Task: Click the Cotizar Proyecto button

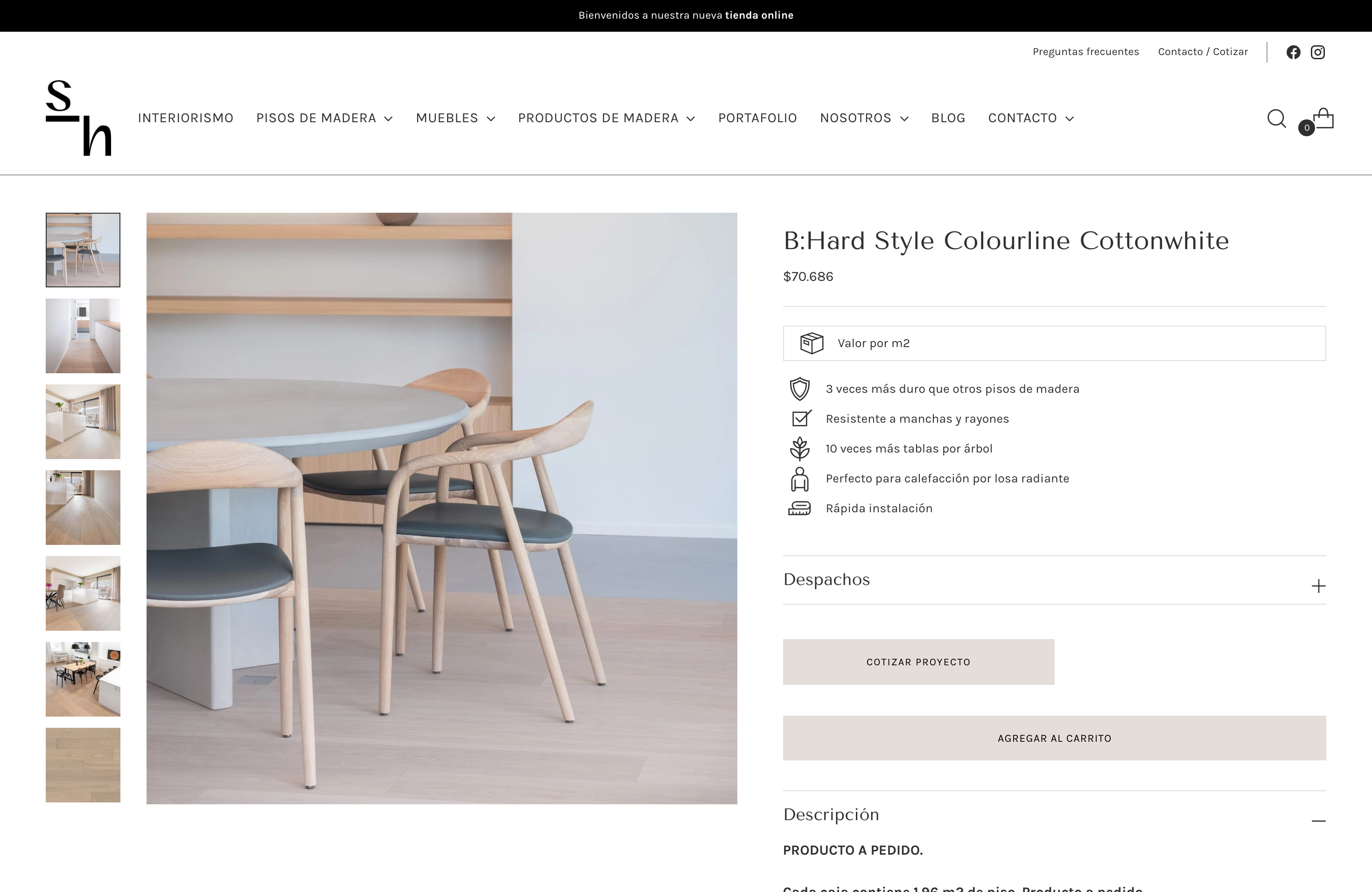Action: click(x=918, y=662)
